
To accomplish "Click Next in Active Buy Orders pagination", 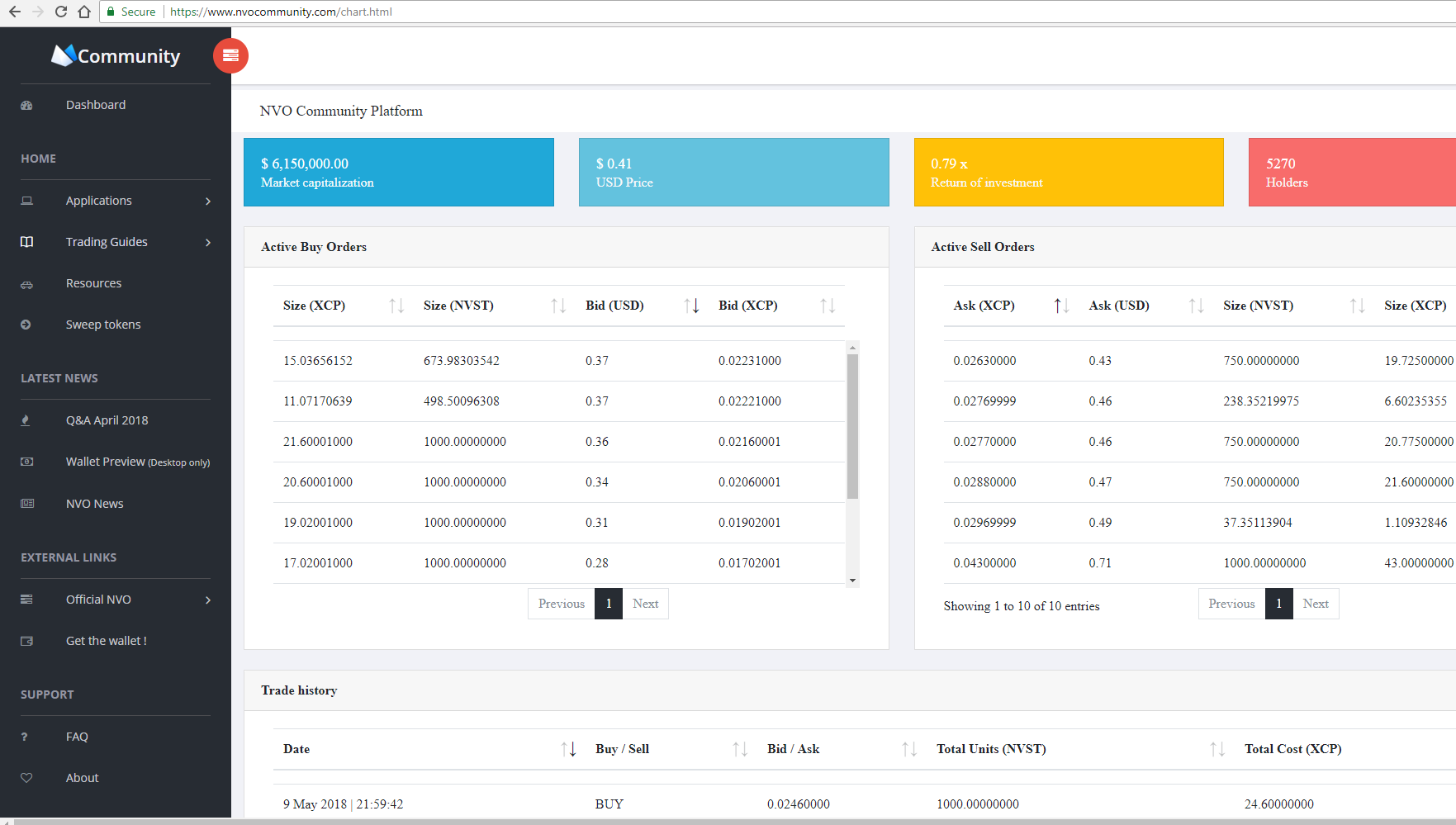I will (645, 604).
